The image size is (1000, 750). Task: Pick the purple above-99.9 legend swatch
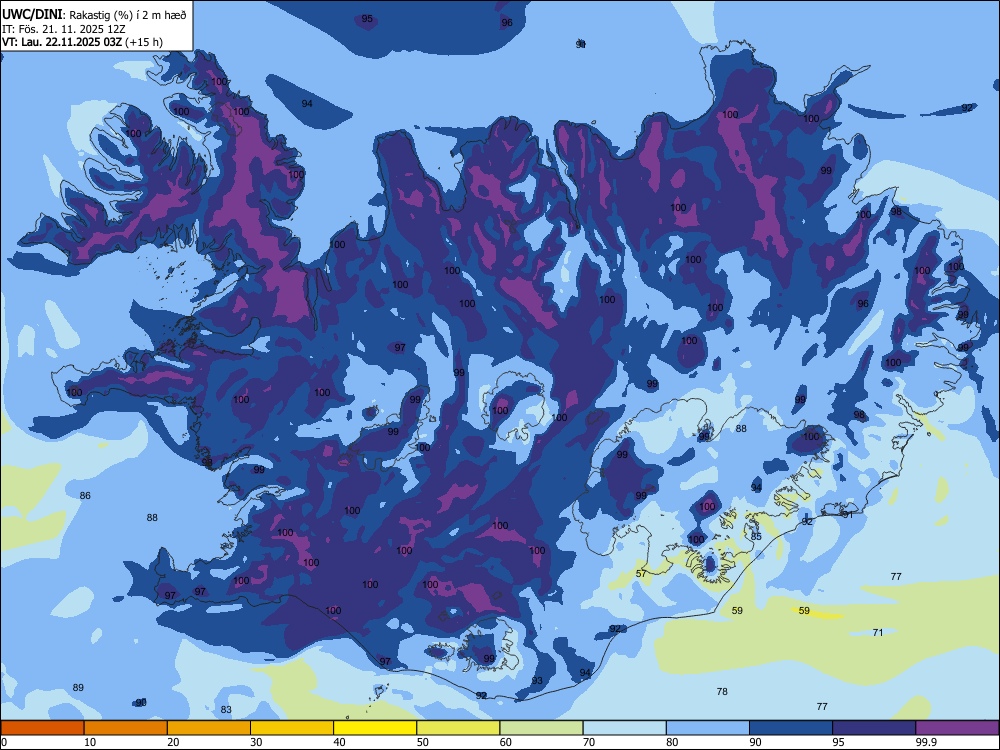(x=957, y=728)
